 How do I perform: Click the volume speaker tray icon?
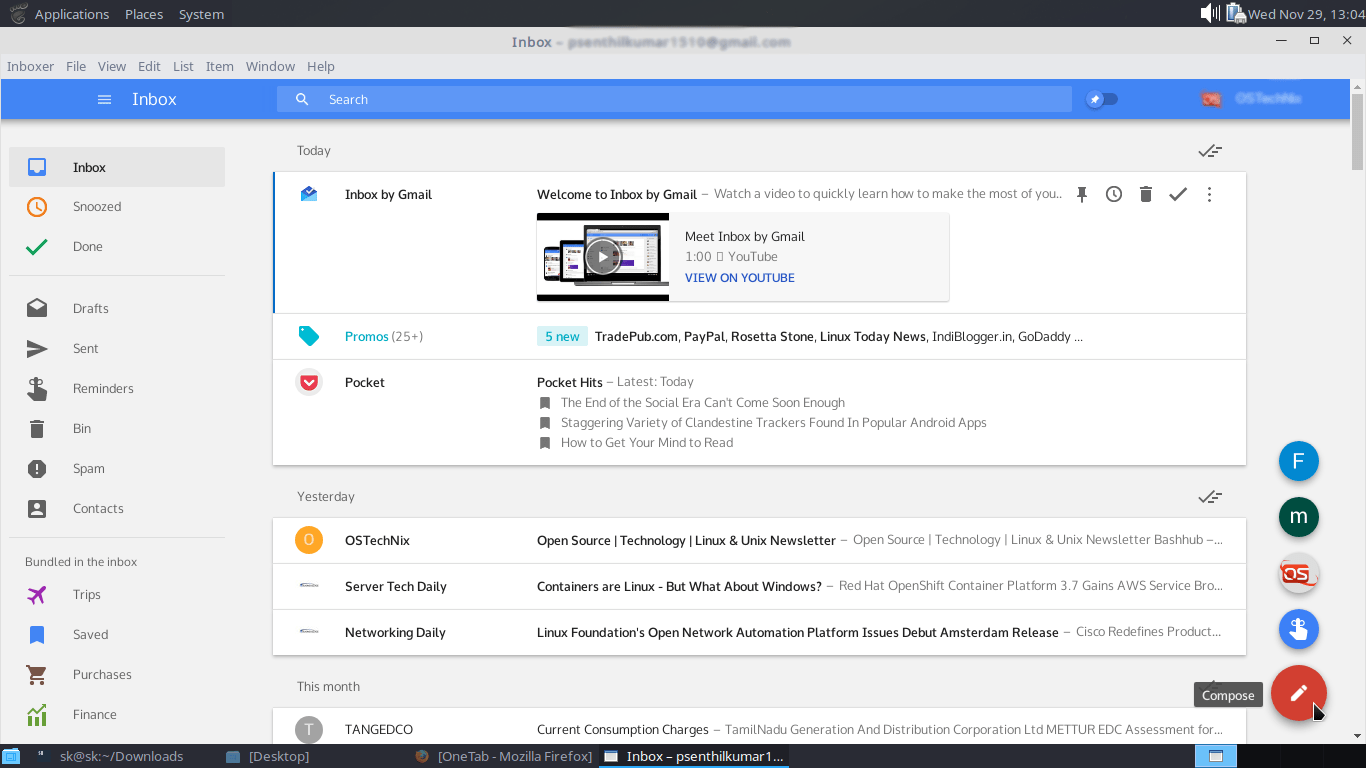[x=1210, y=13]
